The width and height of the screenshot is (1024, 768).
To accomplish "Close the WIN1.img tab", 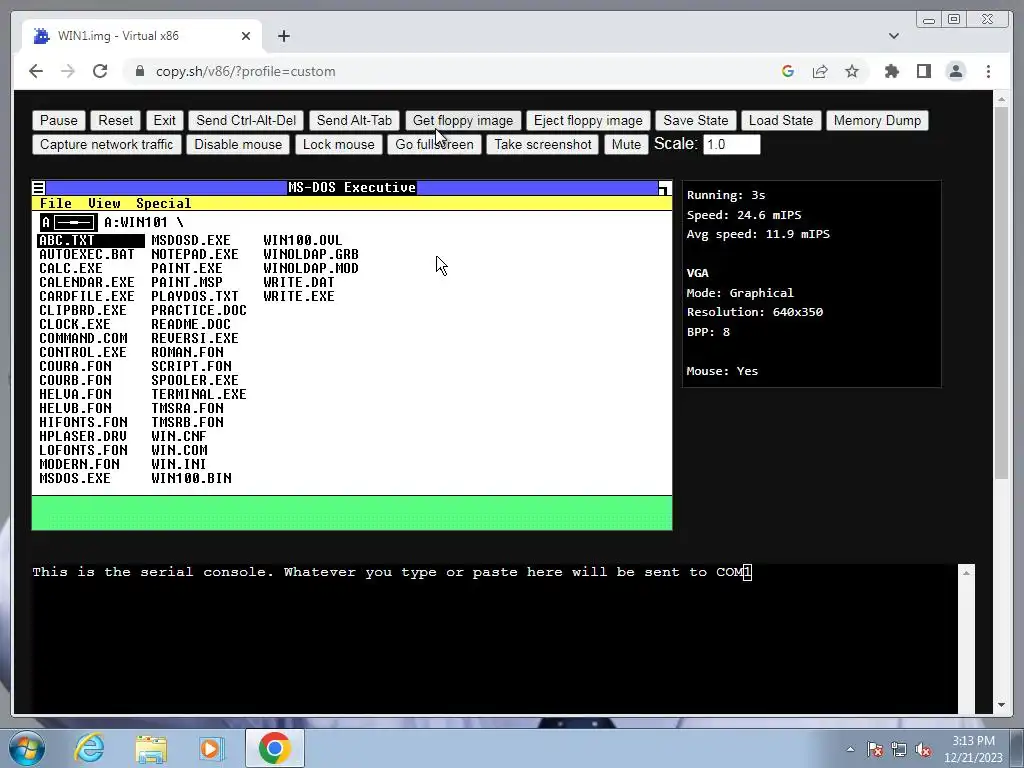I will [246, 36].
